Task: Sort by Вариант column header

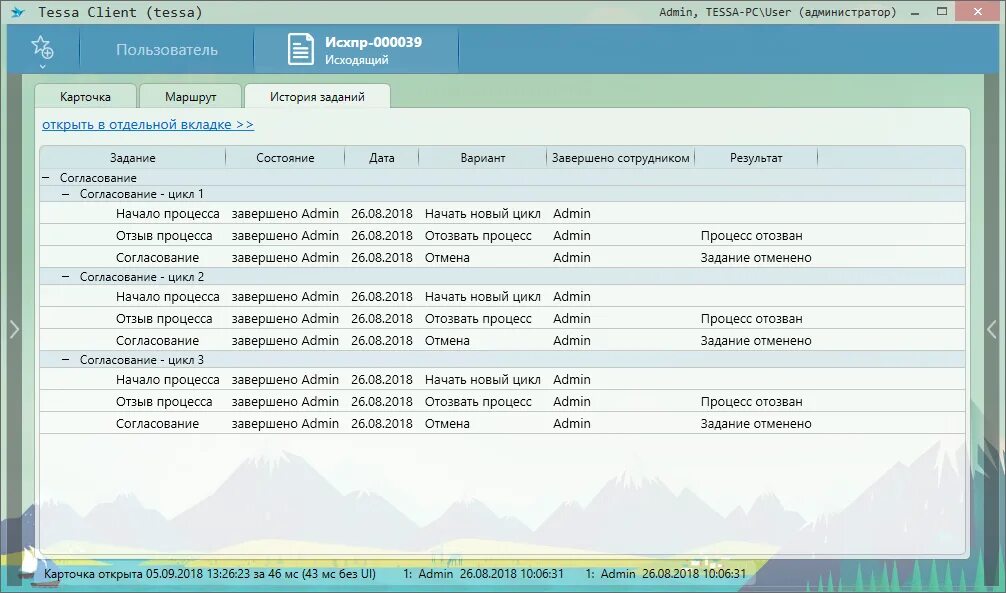Action: pyautogui.click(x=483, y=158)
